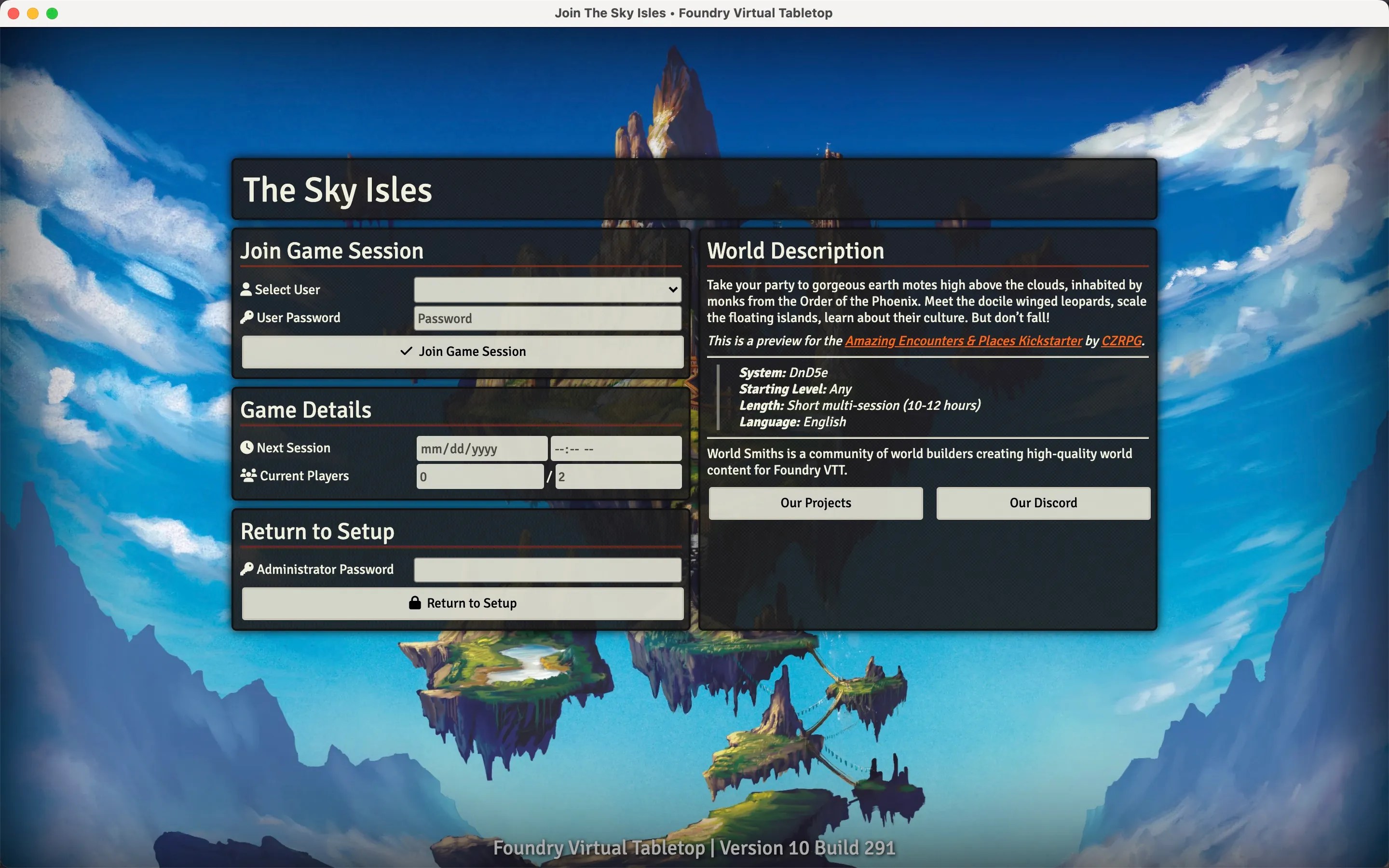Click the Current Players count field
1389x868 pixels.
[x=480, y=476]
